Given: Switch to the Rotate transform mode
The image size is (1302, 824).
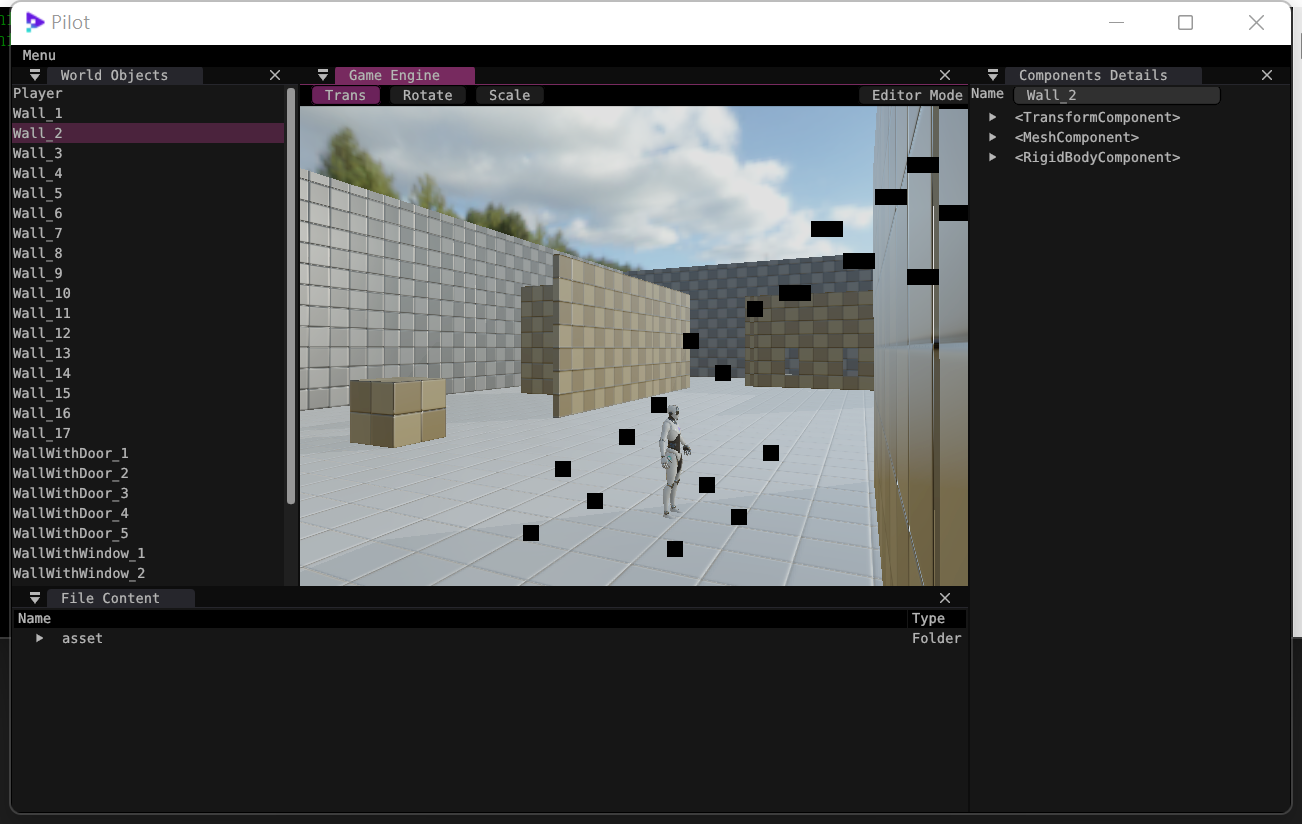Looking at the screenshot, I should click(427, 95).
